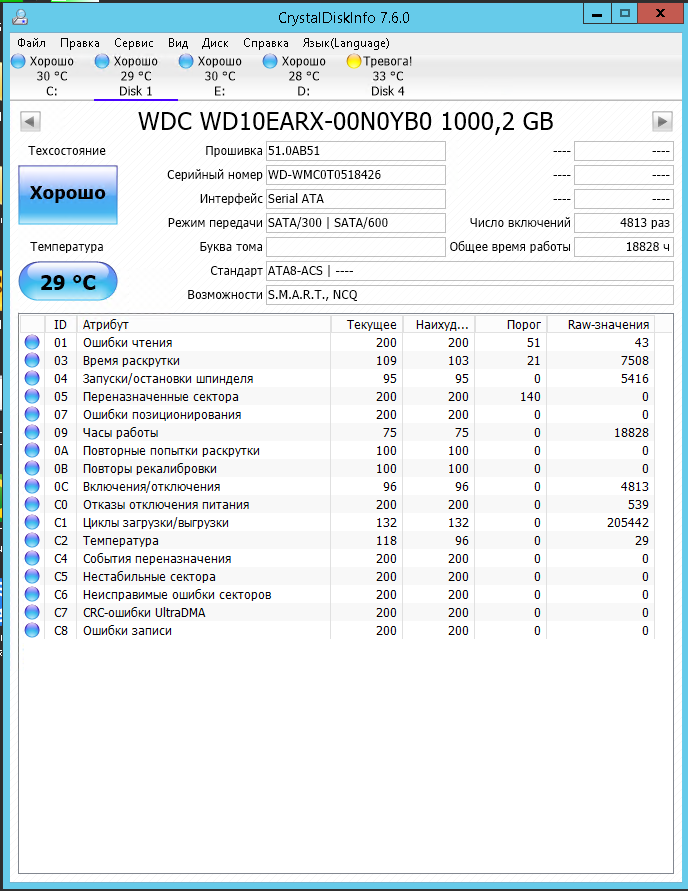The image size is (688, 891).
Task: Click status circle for 0C Включения/отключения
Action: [32, 486]
